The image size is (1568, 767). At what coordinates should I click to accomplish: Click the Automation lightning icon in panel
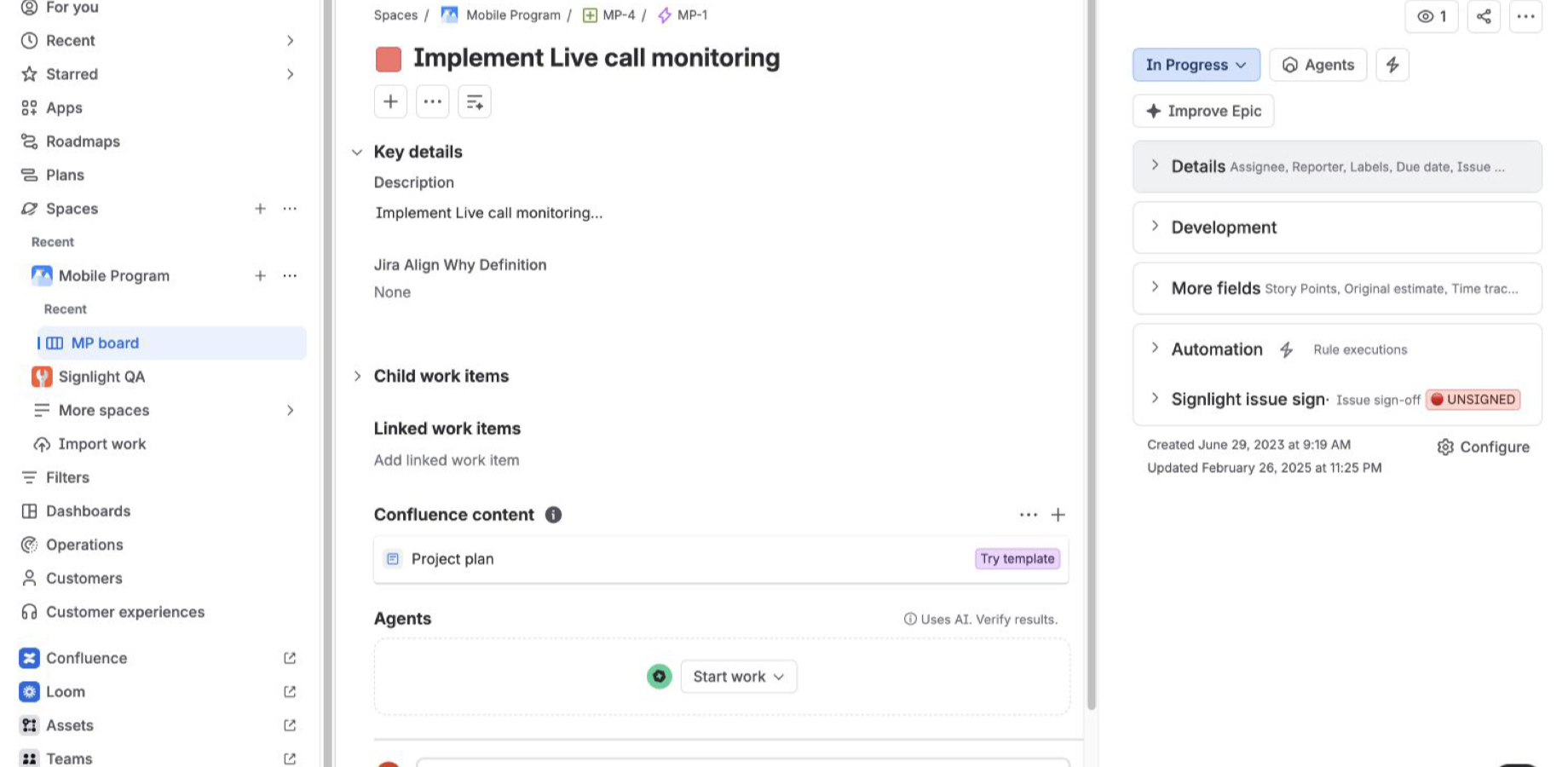(x=1287, y=349)
